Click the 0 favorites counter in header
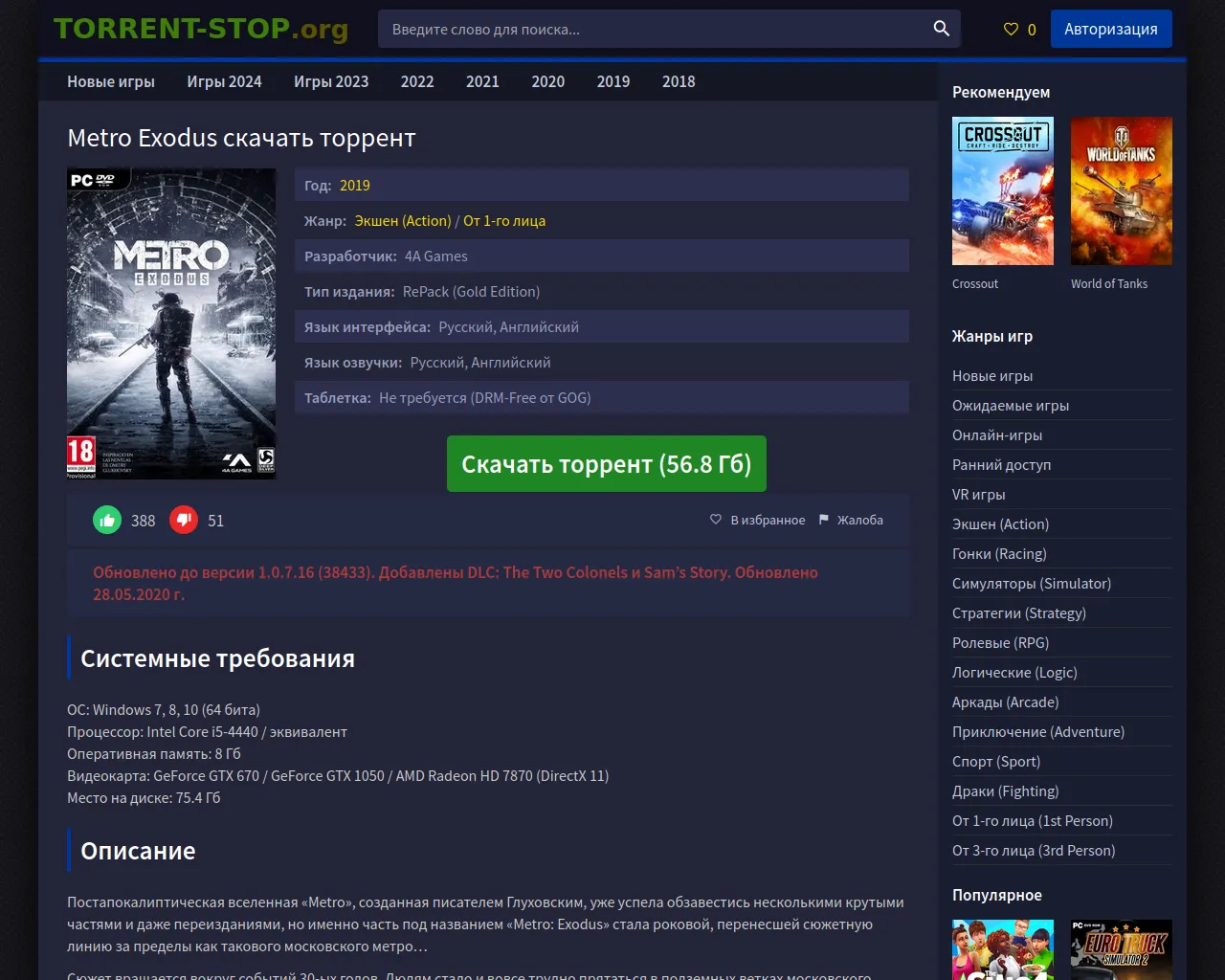The height and width of the screenshot is (980, 1225). click(x=1032, y=30)
